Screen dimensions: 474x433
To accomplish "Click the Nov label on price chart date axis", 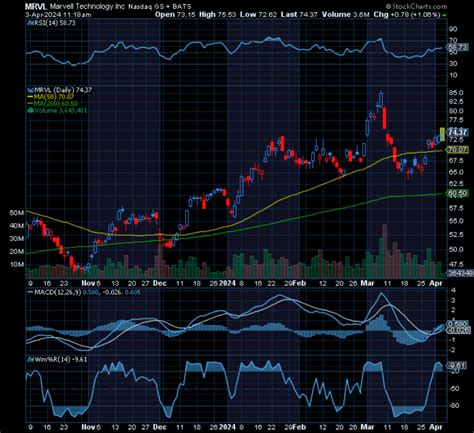I will click(88, 283).
